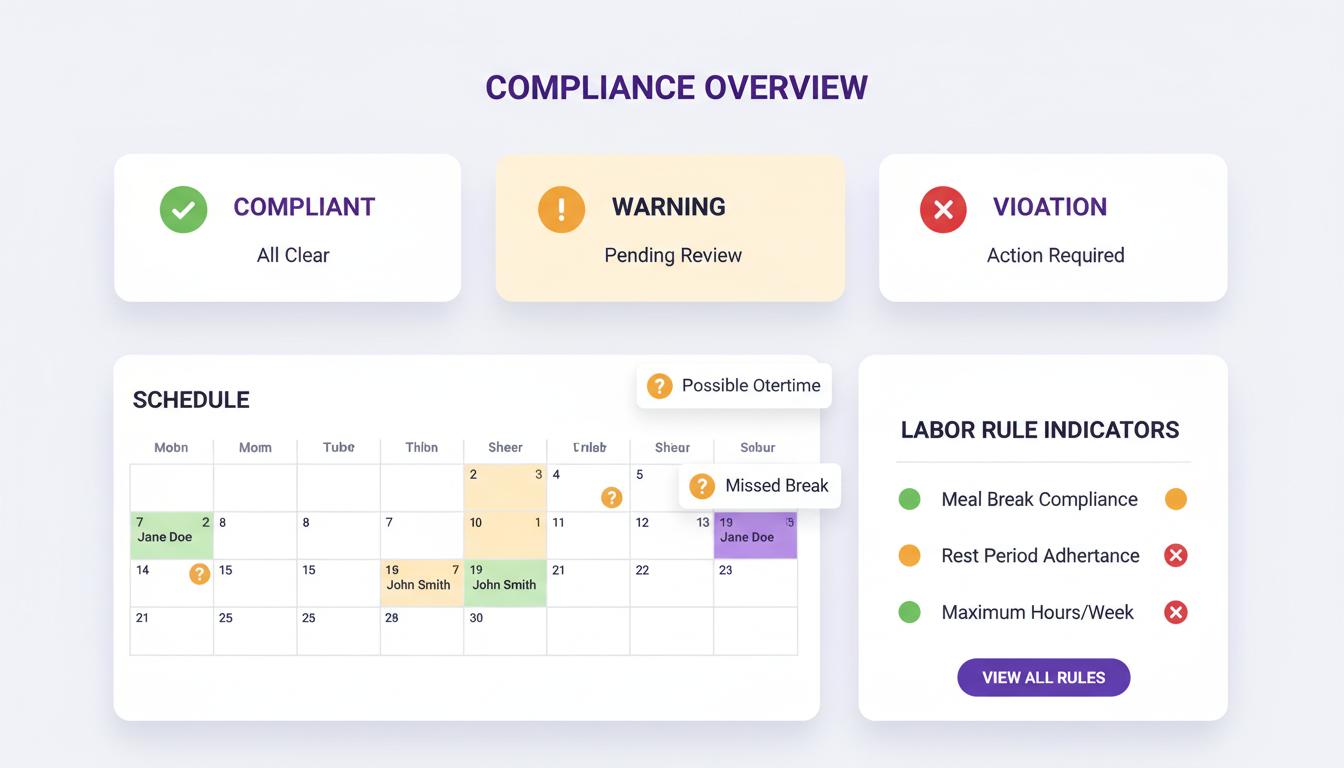Open John Smith's green shift on day 19
The image size is (1344, 768).
[505, 582]
